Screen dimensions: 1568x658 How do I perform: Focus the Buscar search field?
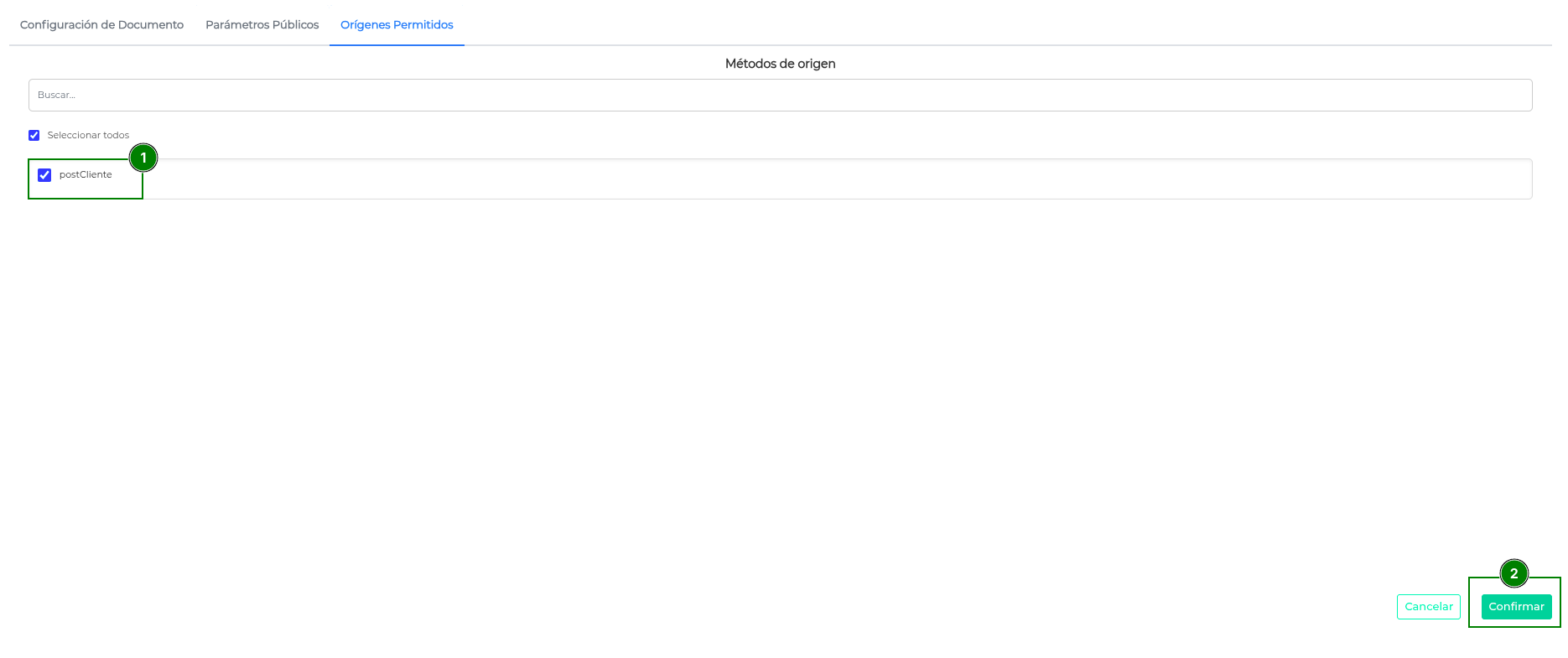pos(780,95)
